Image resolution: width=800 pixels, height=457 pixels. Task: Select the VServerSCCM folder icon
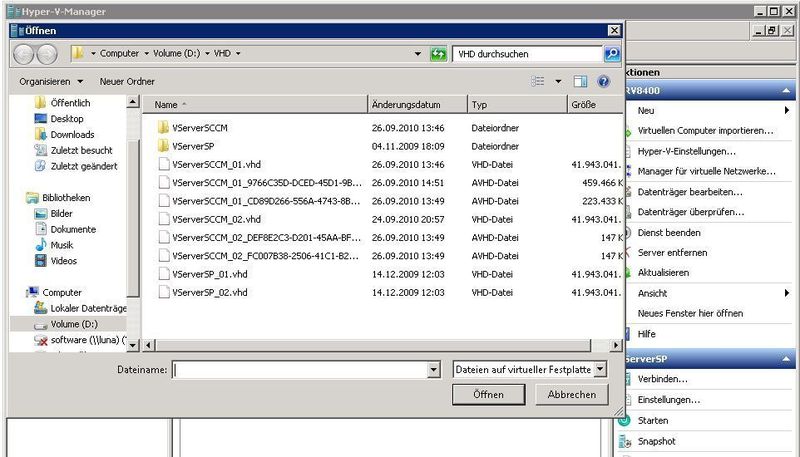163,128
